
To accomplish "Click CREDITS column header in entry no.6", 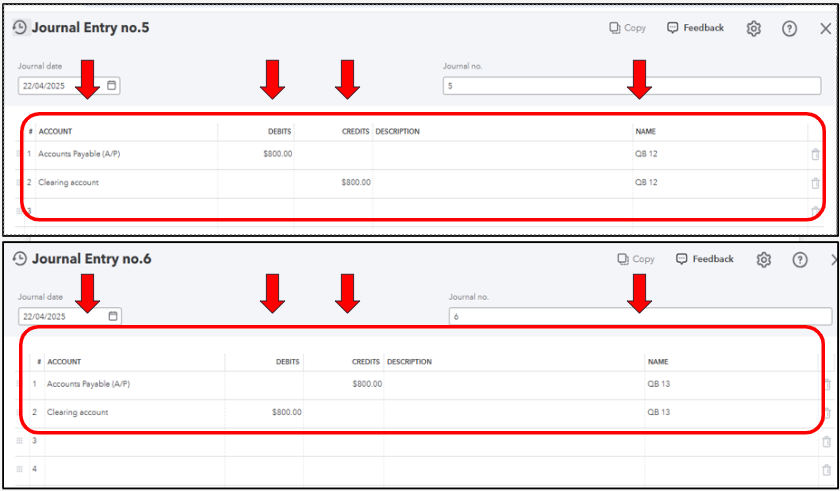I will (x=366, y=362).
